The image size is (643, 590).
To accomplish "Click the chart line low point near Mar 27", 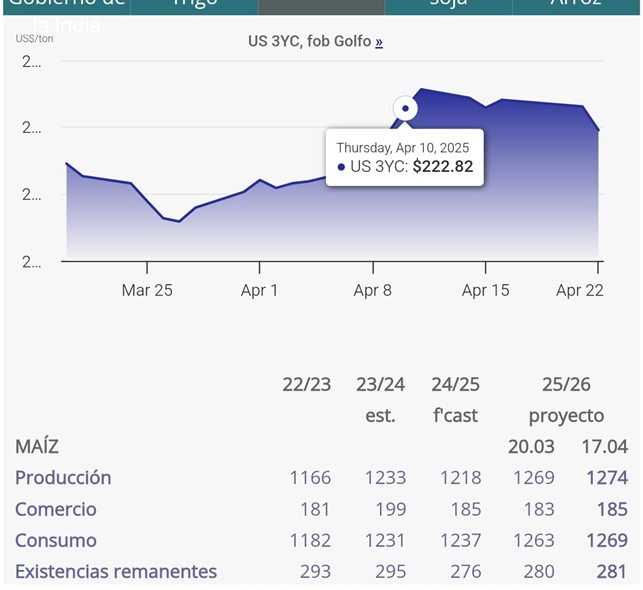I will point(179,221).
